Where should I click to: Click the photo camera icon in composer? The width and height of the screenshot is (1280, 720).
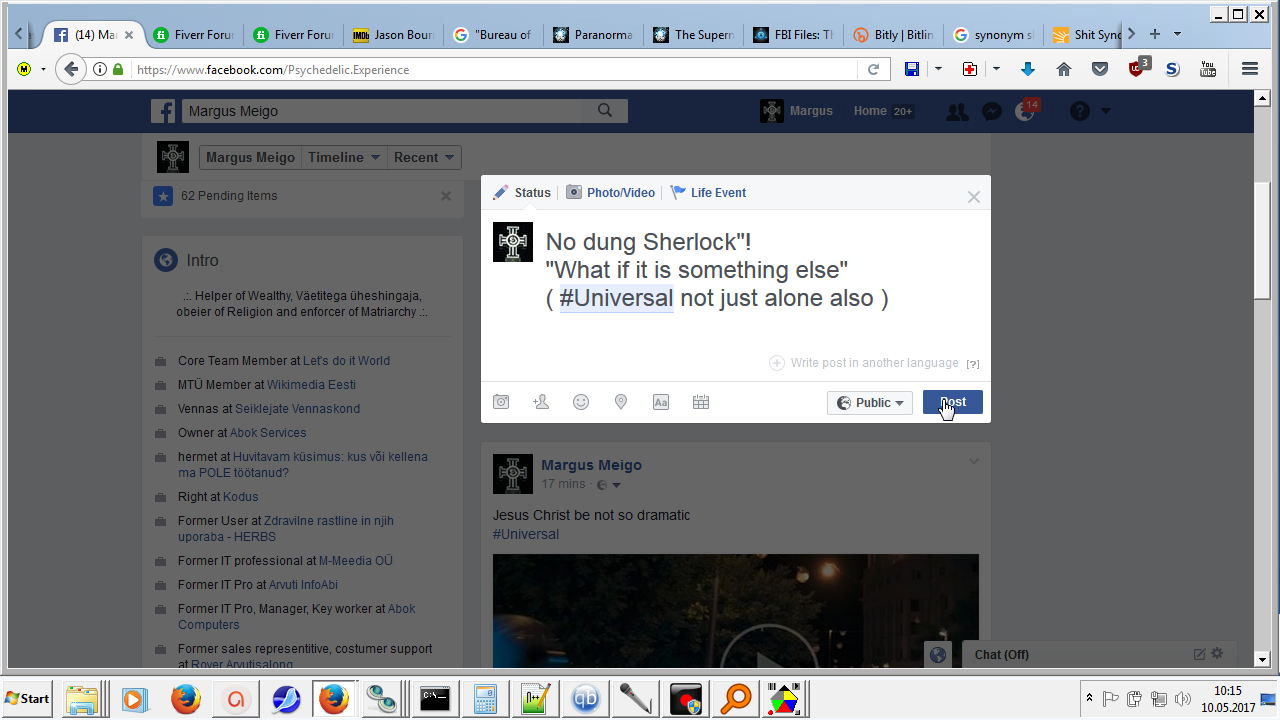(x=501, y=402)
